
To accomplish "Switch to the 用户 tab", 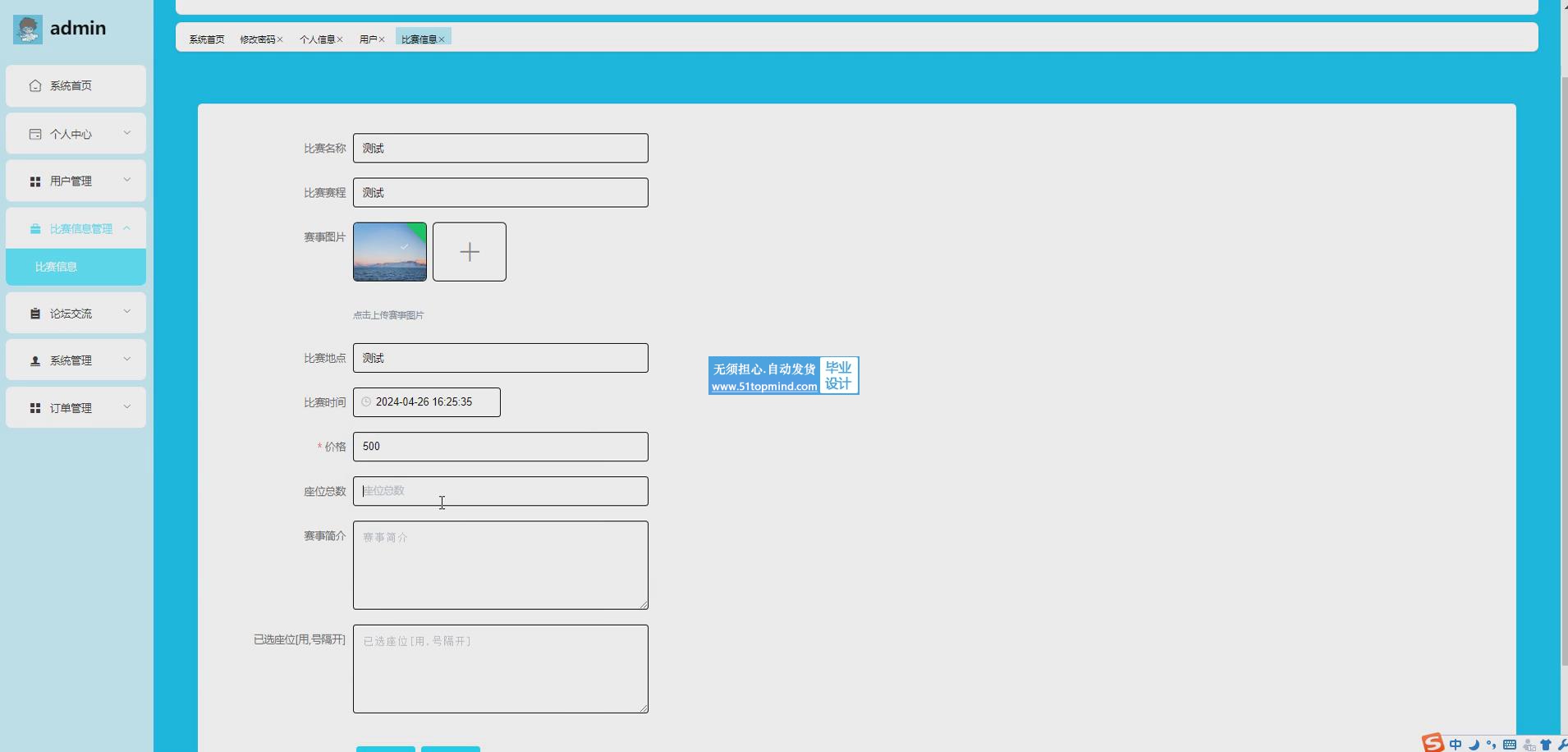I will (x=368, y=39).
